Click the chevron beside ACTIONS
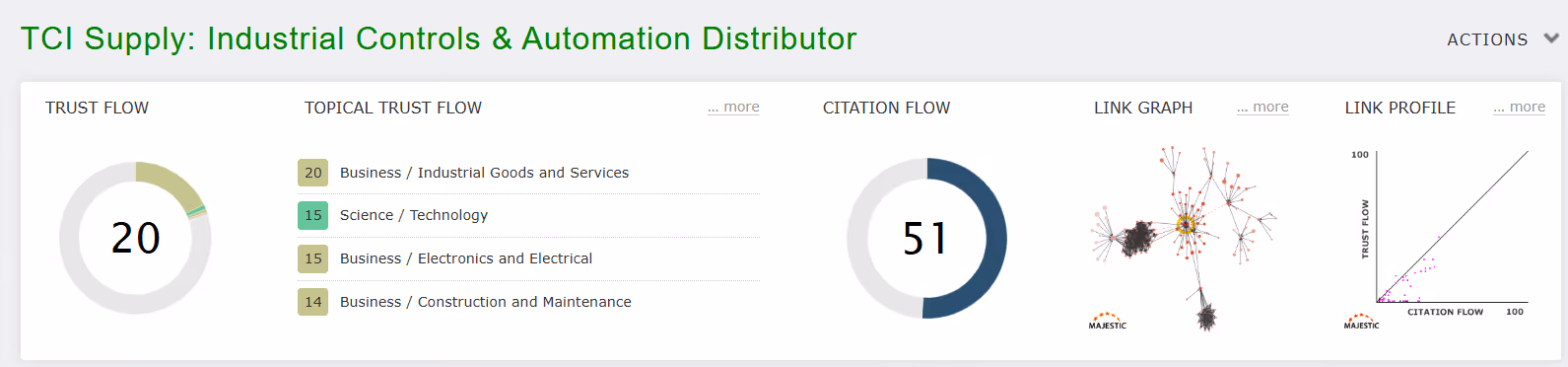 [x=1551, y=38]
